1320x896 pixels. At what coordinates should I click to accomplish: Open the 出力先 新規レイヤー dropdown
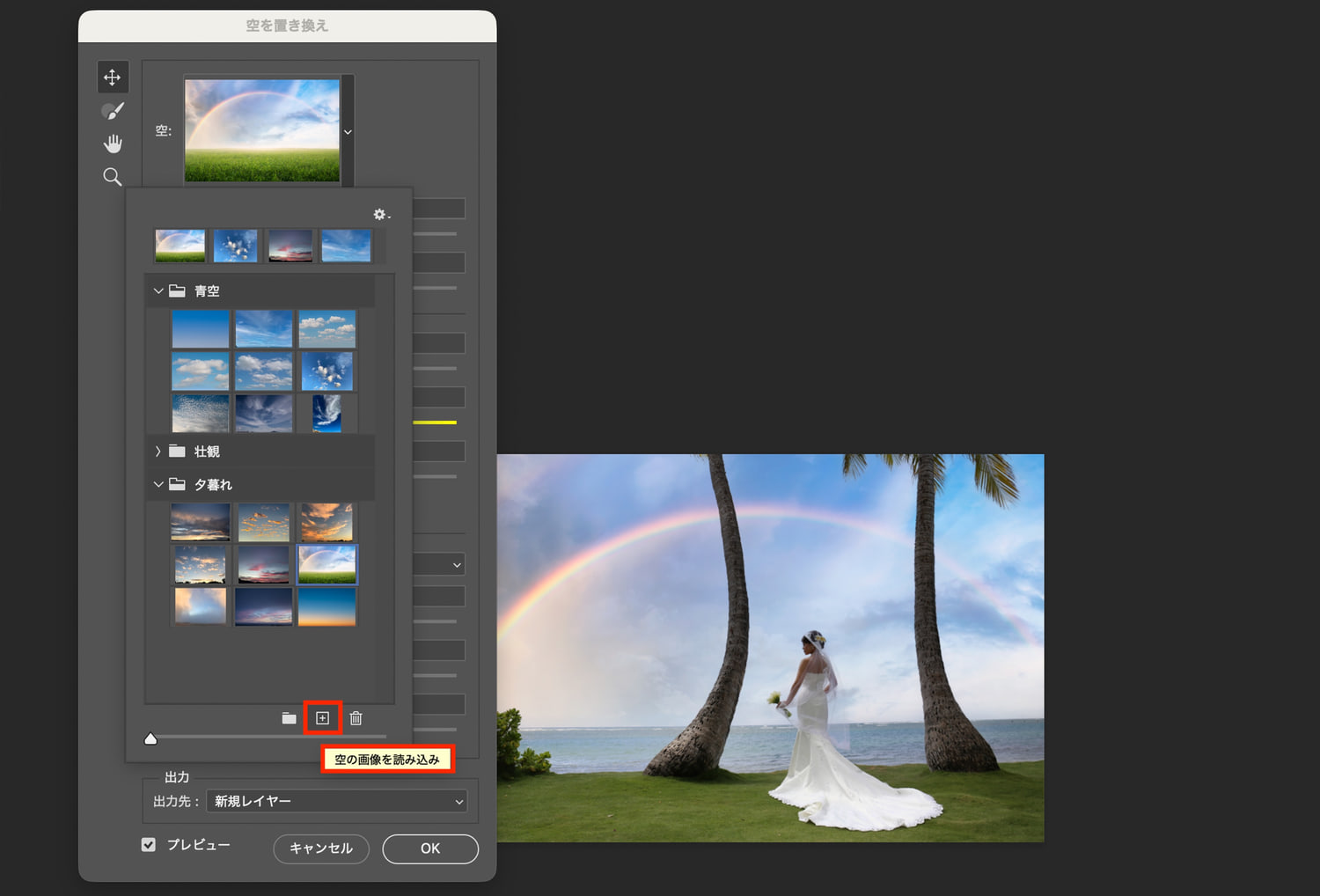coord(336,801)
